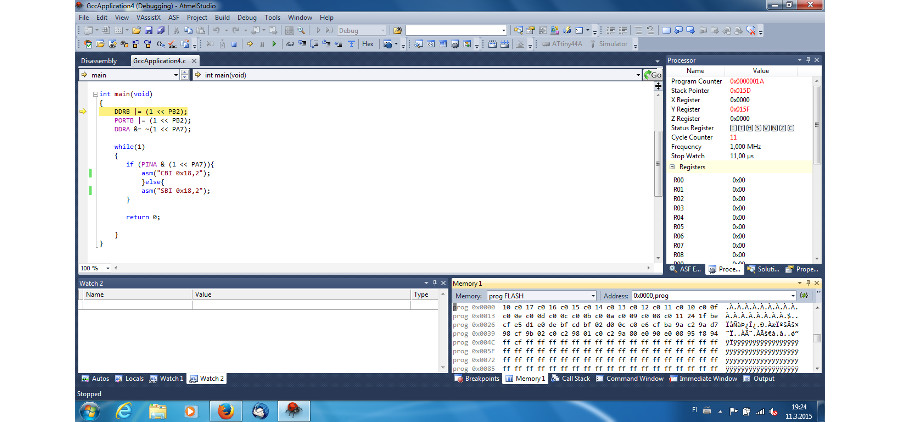Click the red-X clear bookmarks icon
The image size is (900, 422).
751,30
